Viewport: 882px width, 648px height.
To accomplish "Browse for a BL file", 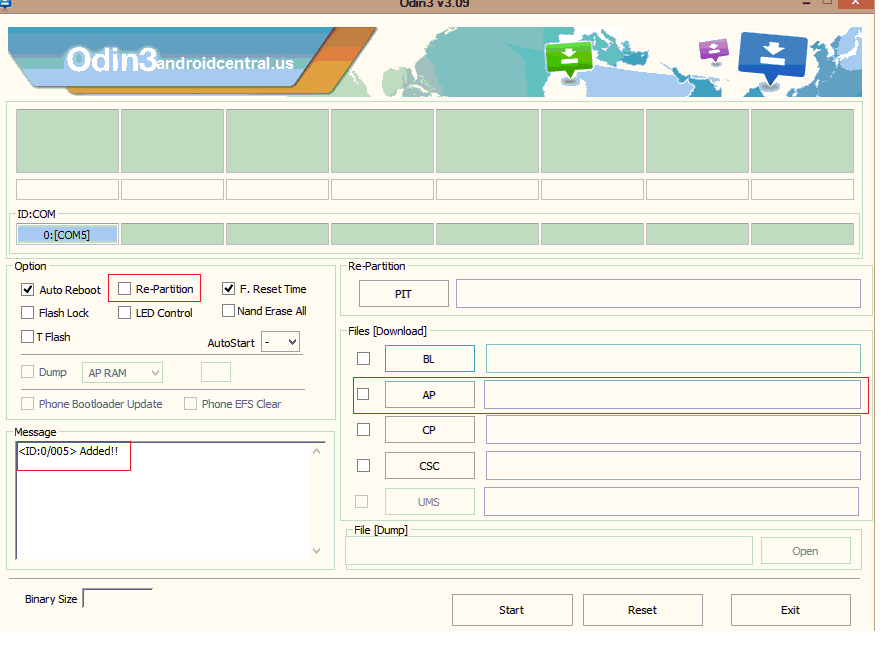I will pos(430,359).
